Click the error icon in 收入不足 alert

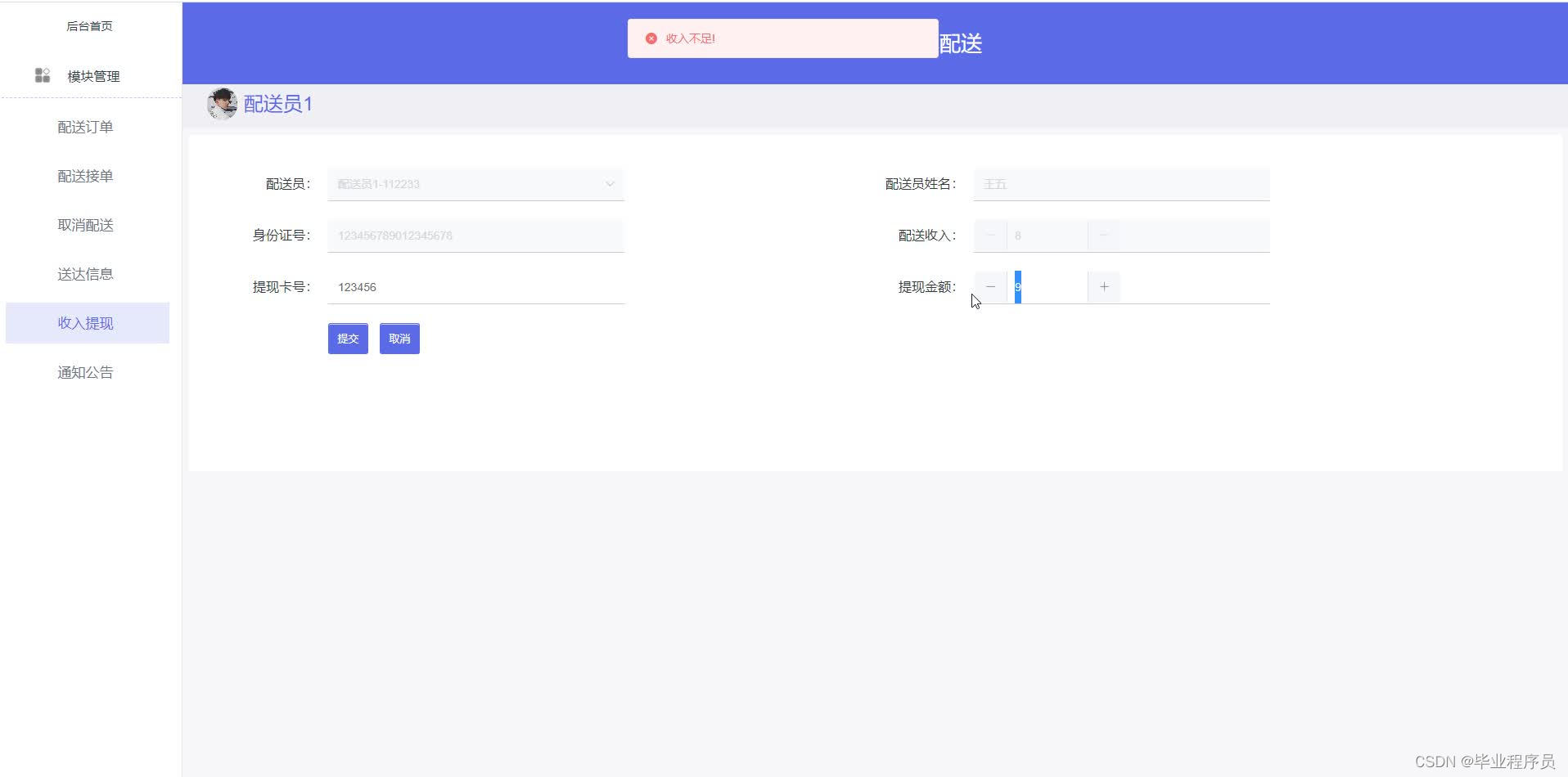[x=651, y=38]
